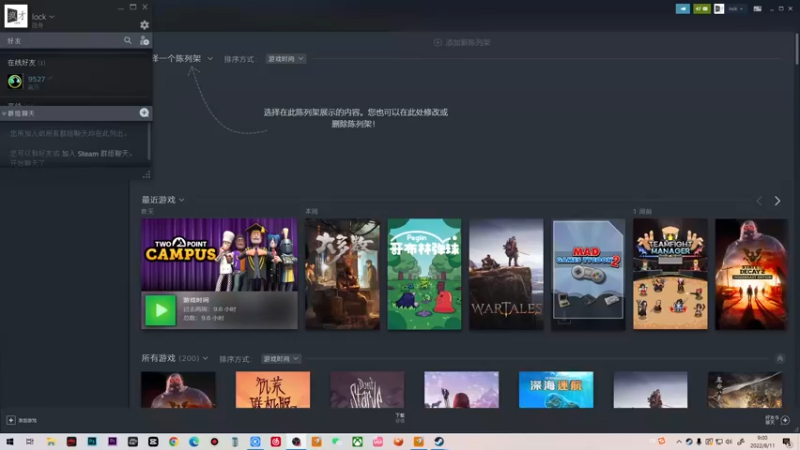Open Microsoft Edge from taskbar
Image resolution: width=800 pixels, height=450 pixels.
(x=194, y=442)
